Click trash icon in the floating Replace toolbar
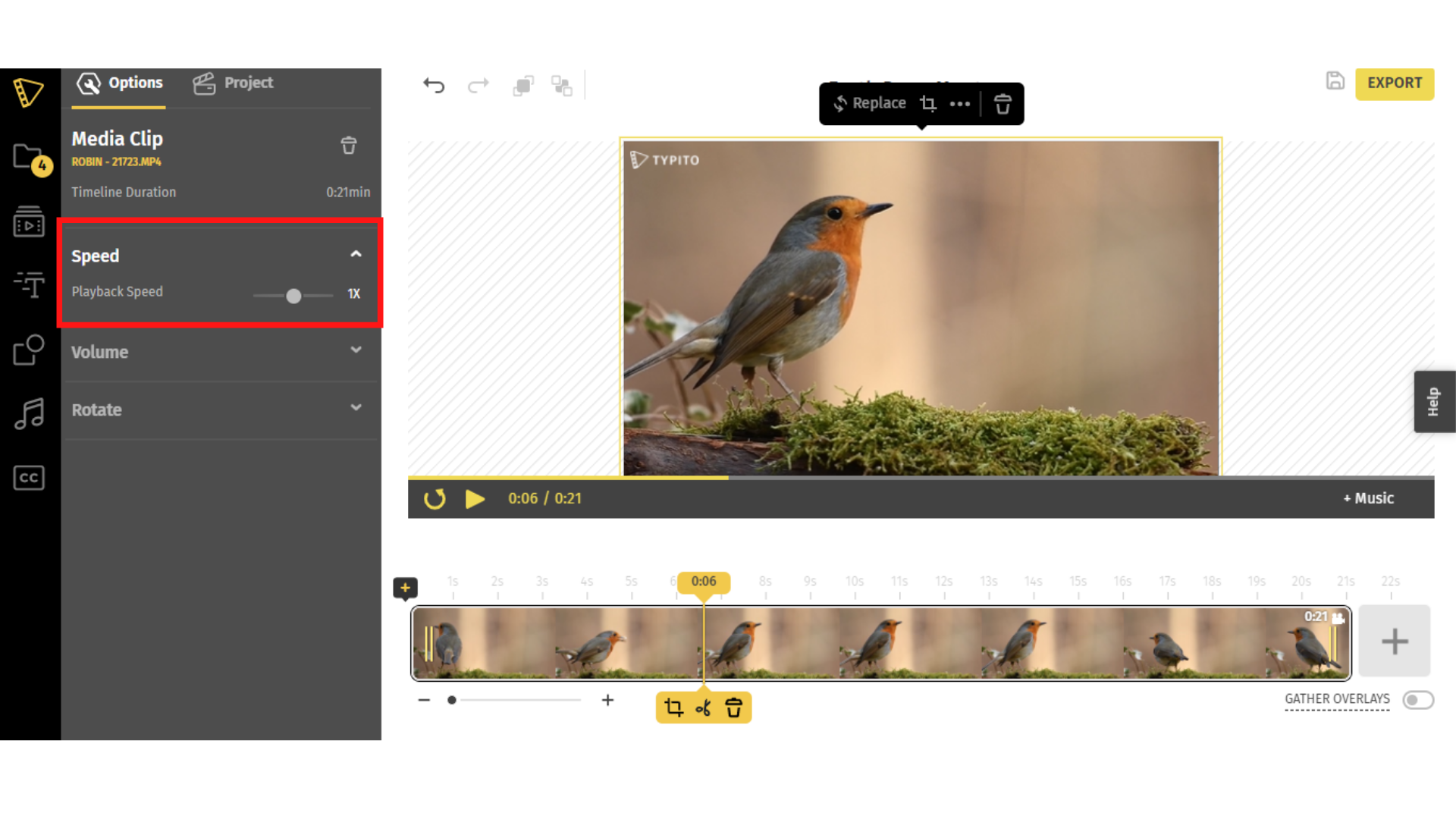Viewport: 1456px width, 819px height. (1003, 104)
